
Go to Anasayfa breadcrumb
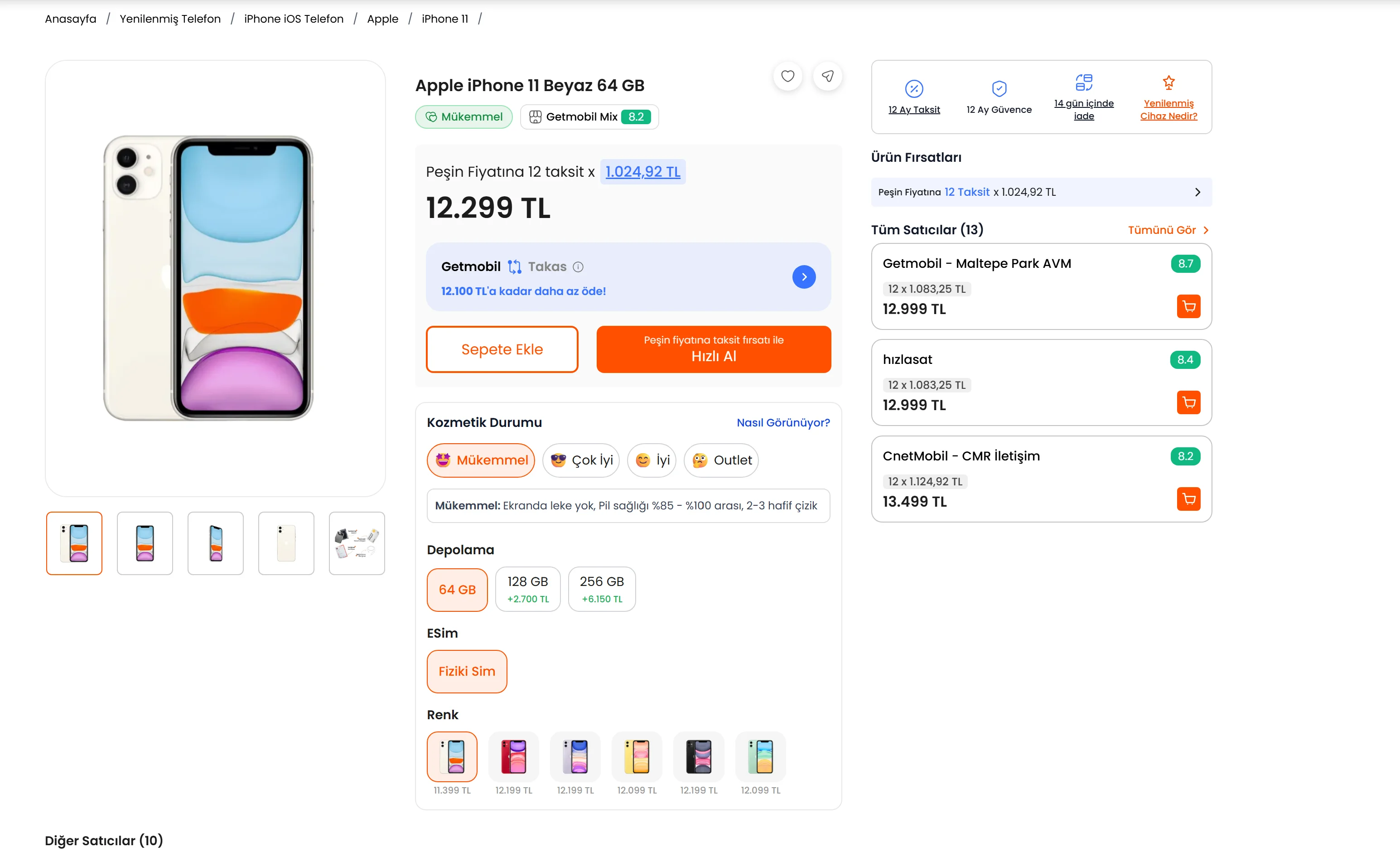(71, 19)
